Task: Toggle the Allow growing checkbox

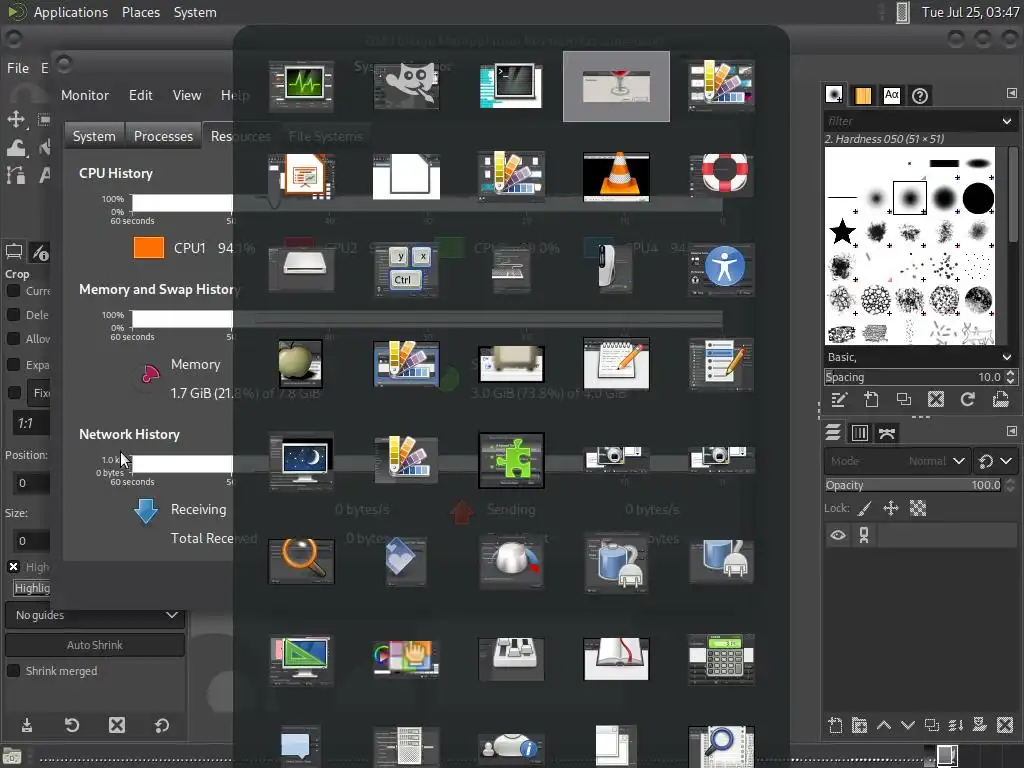Action: (x=13, y=338)
